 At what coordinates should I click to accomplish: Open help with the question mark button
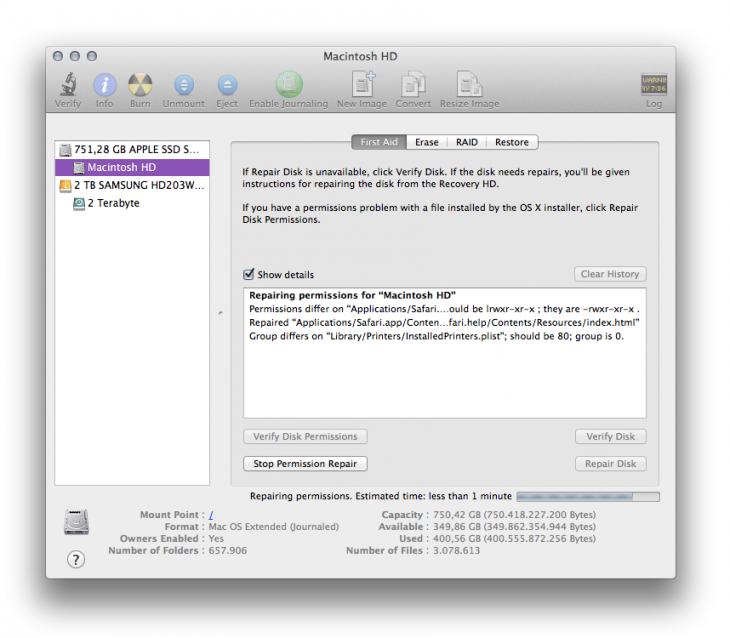pyautogui.click(x=76, y=559)
